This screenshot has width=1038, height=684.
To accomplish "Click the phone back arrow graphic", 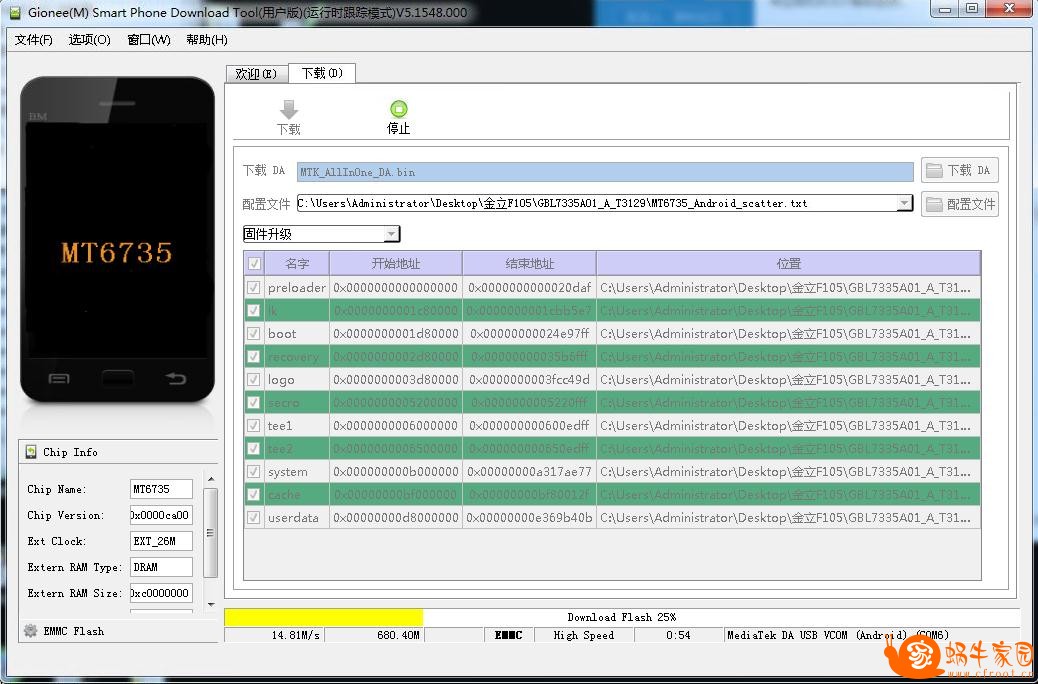I will coord(176,378).
